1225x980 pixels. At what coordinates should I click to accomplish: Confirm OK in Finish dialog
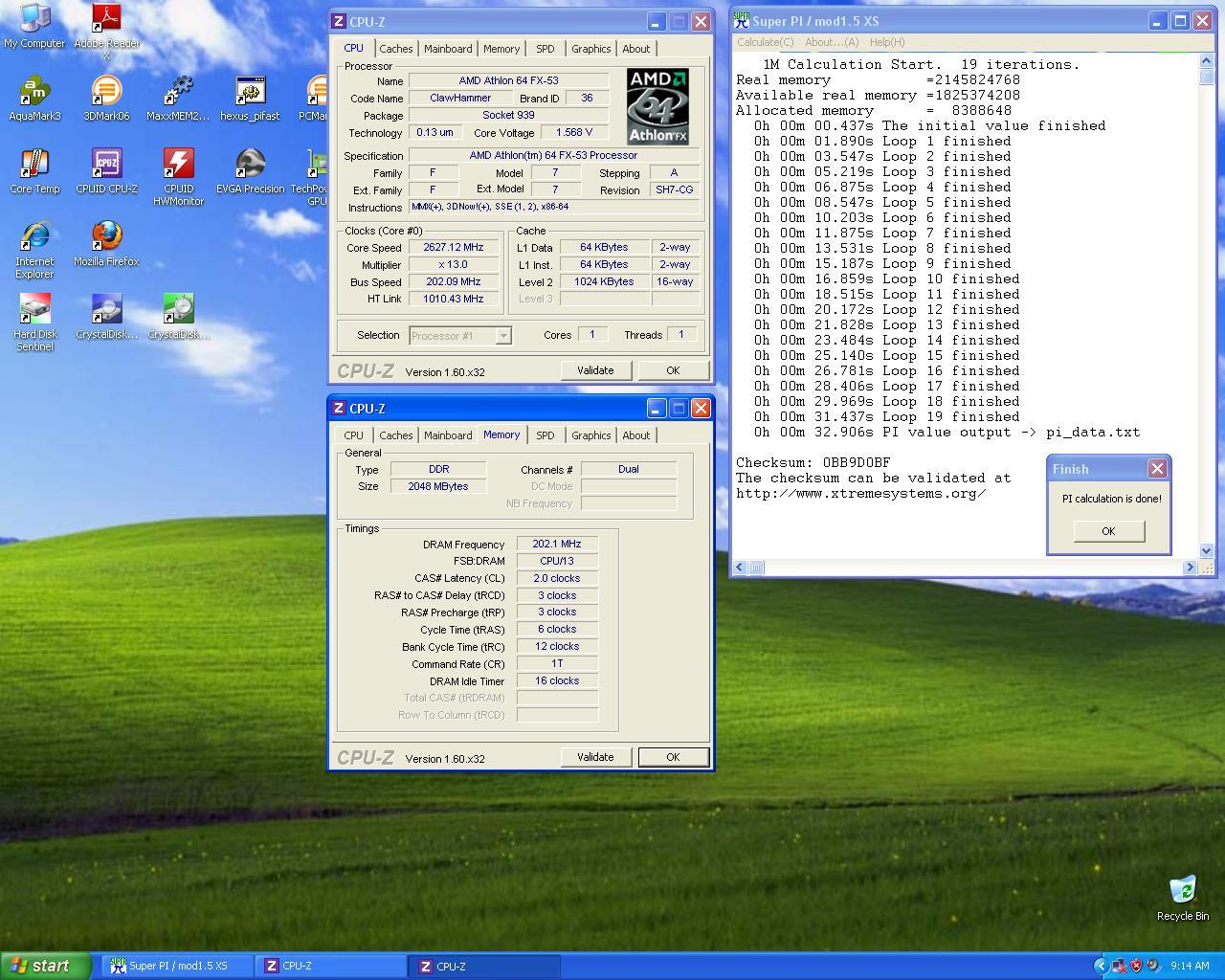(1108, 531)
